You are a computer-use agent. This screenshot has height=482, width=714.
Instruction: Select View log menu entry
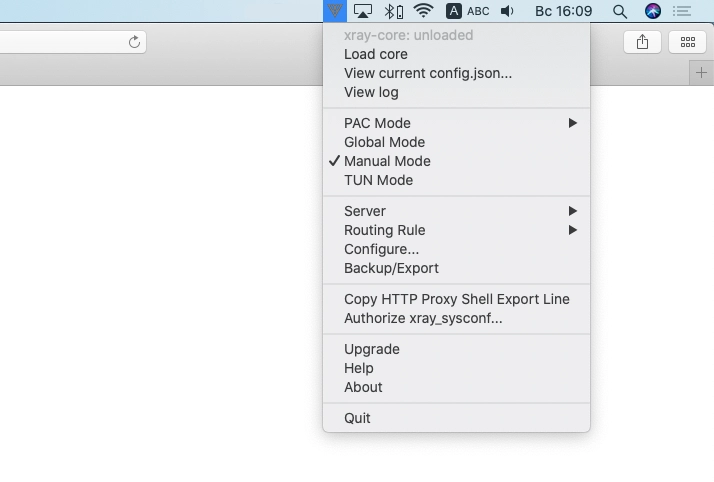[x=456, y=92]
